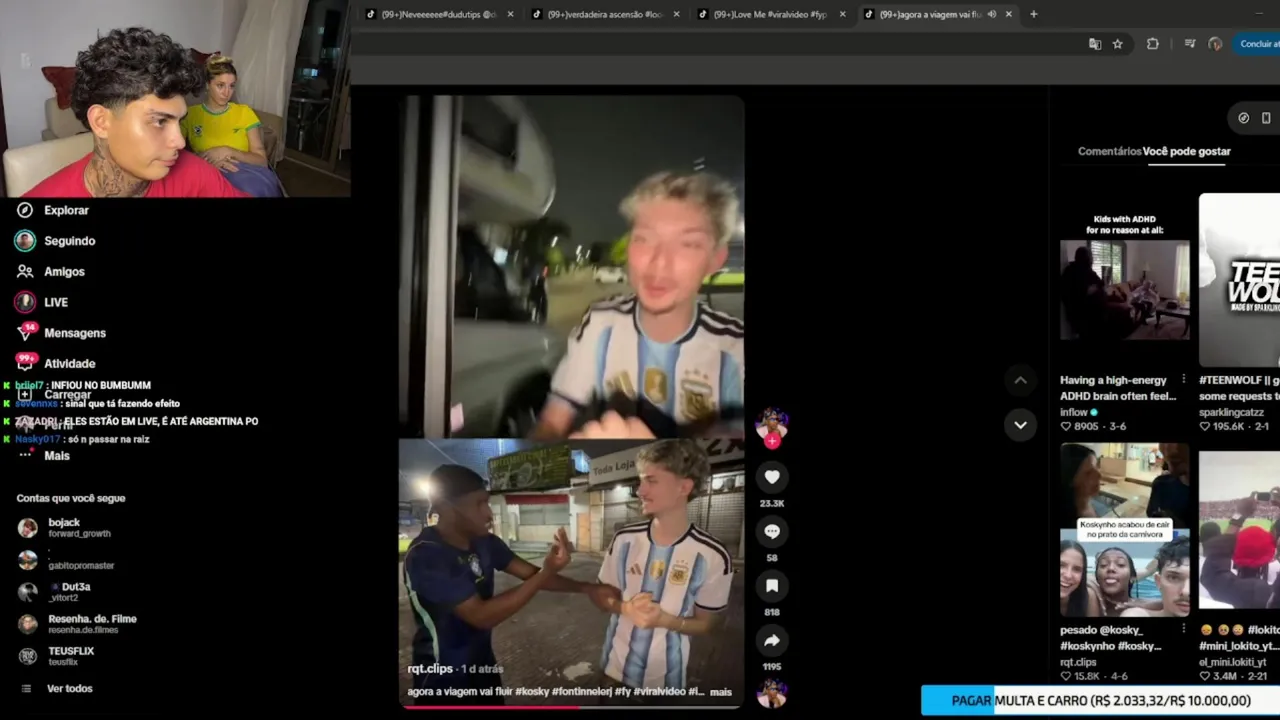Close the 'verdadeira ascensão' tab
The width and height of the screenshot is (1280, 720).
click(x=676, y=14)
